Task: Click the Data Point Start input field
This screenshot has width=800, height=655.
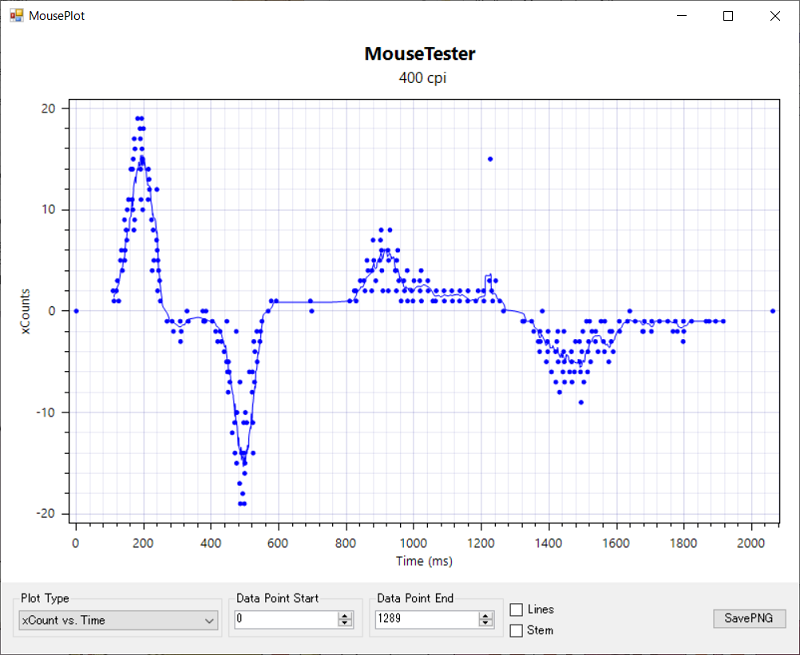Action: coord(286,619)
